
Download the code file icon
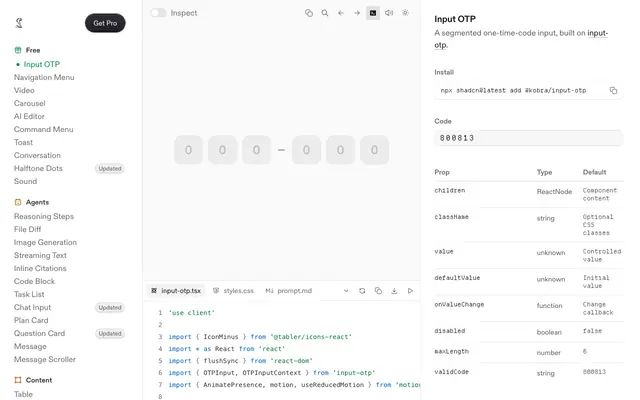pos(394,291)
